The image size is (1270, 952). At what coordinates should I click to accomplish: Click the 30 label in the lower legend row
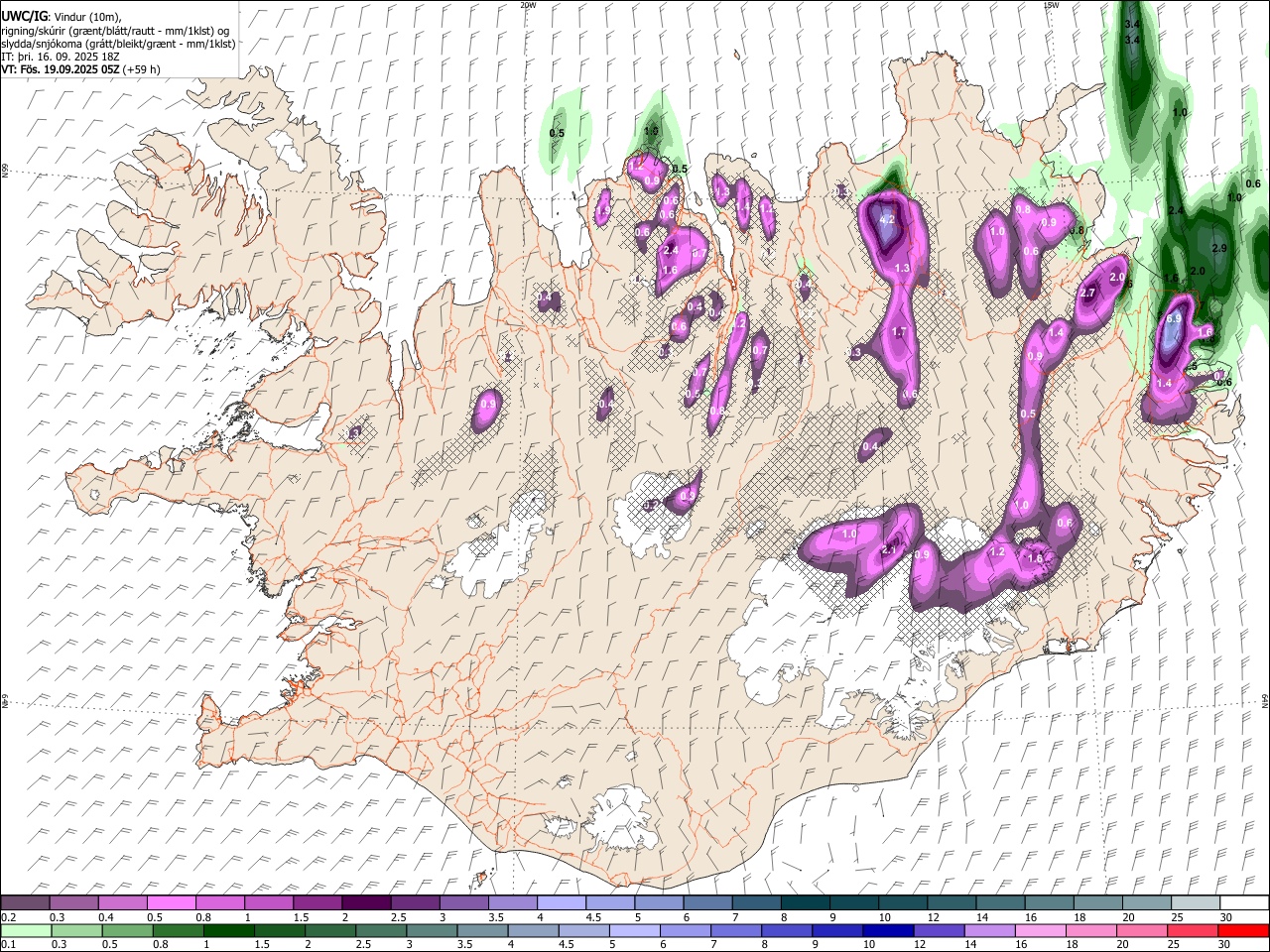coord(1224,946)
